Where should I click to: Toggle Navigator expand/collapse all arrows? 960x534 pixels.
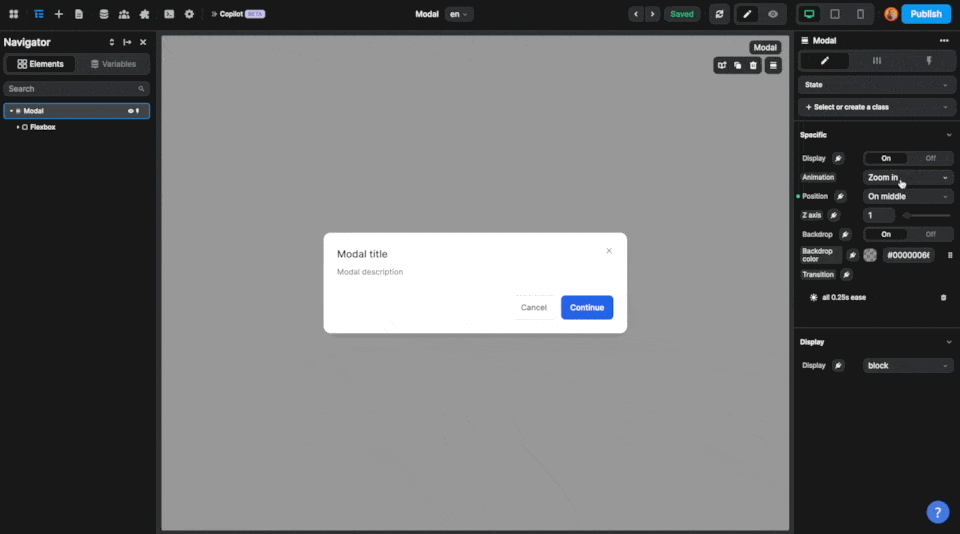[x=111, y=42]
